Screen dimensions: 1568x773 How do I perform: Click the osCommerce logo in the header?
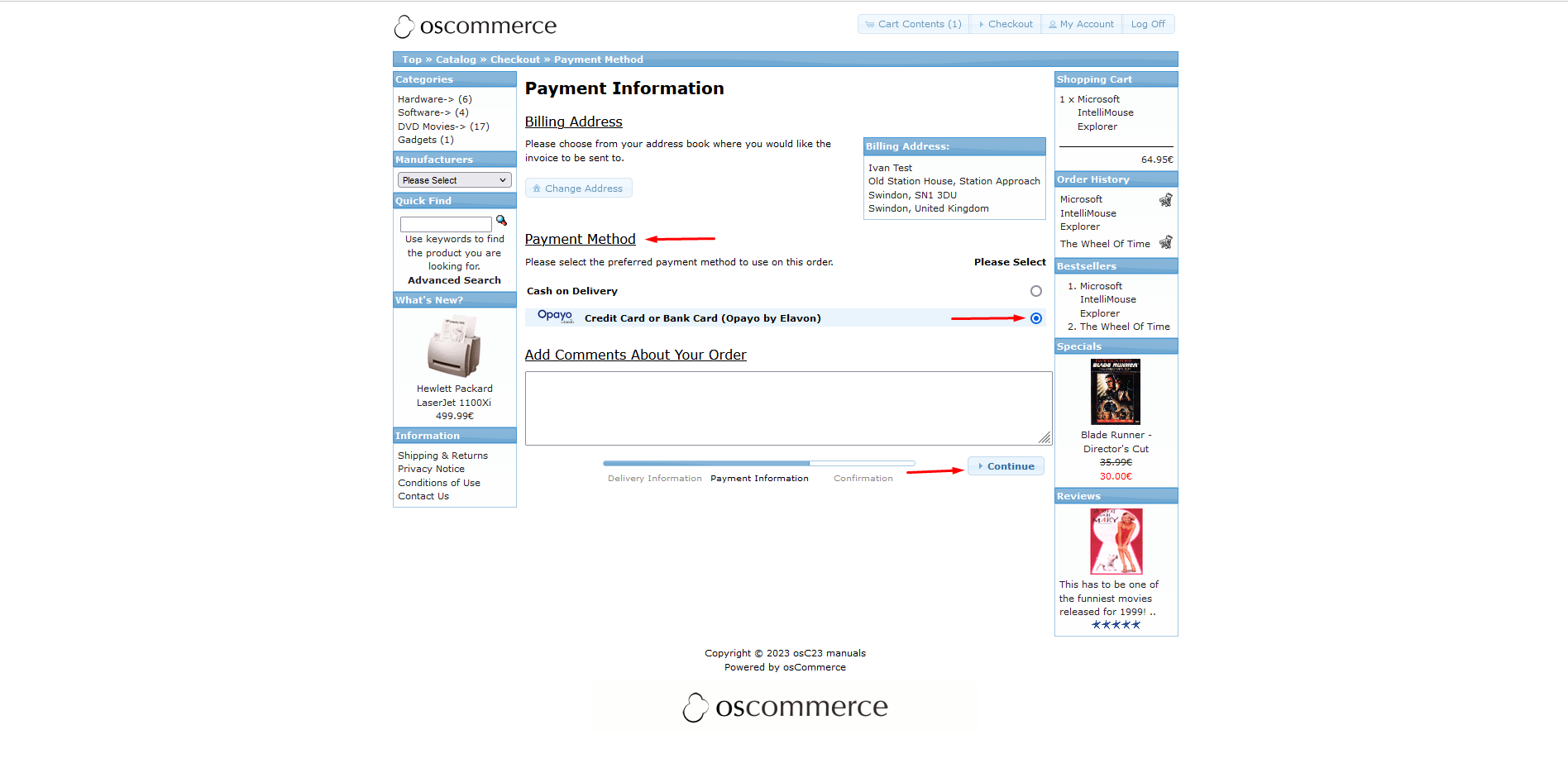[476, 26]
